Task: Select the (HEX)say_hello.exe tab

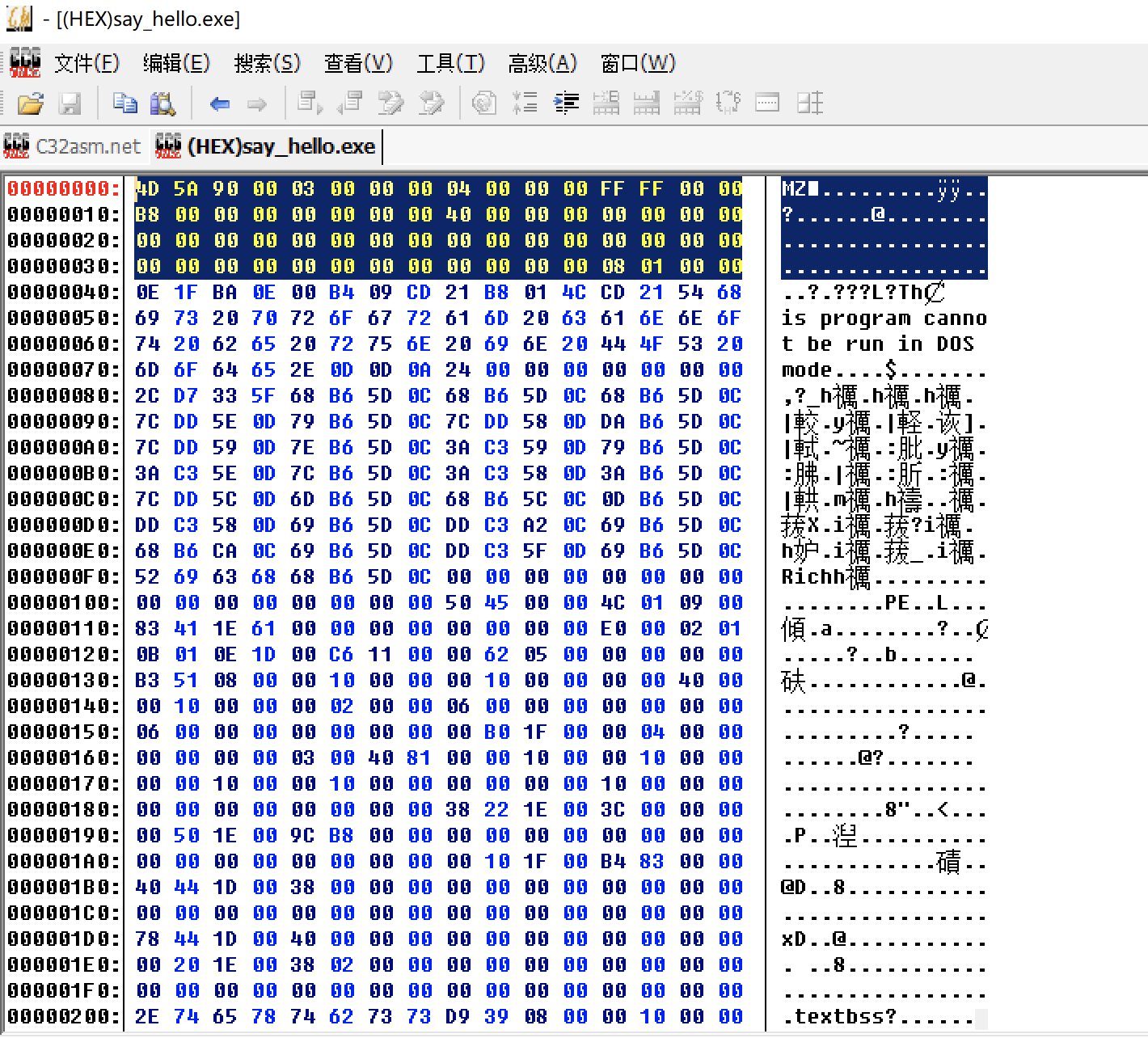Action: (266, 146)
